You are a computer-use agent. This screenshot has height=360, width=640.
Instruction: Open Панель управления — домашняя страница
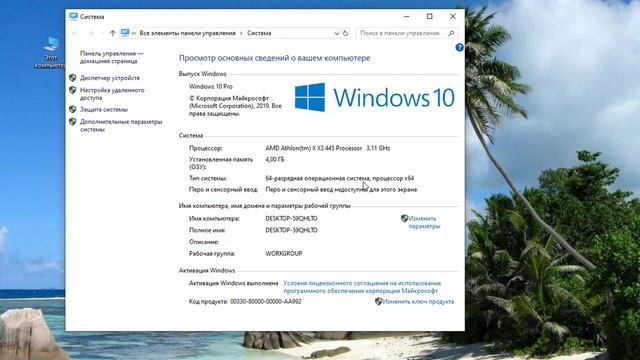[x=111, y=57]
